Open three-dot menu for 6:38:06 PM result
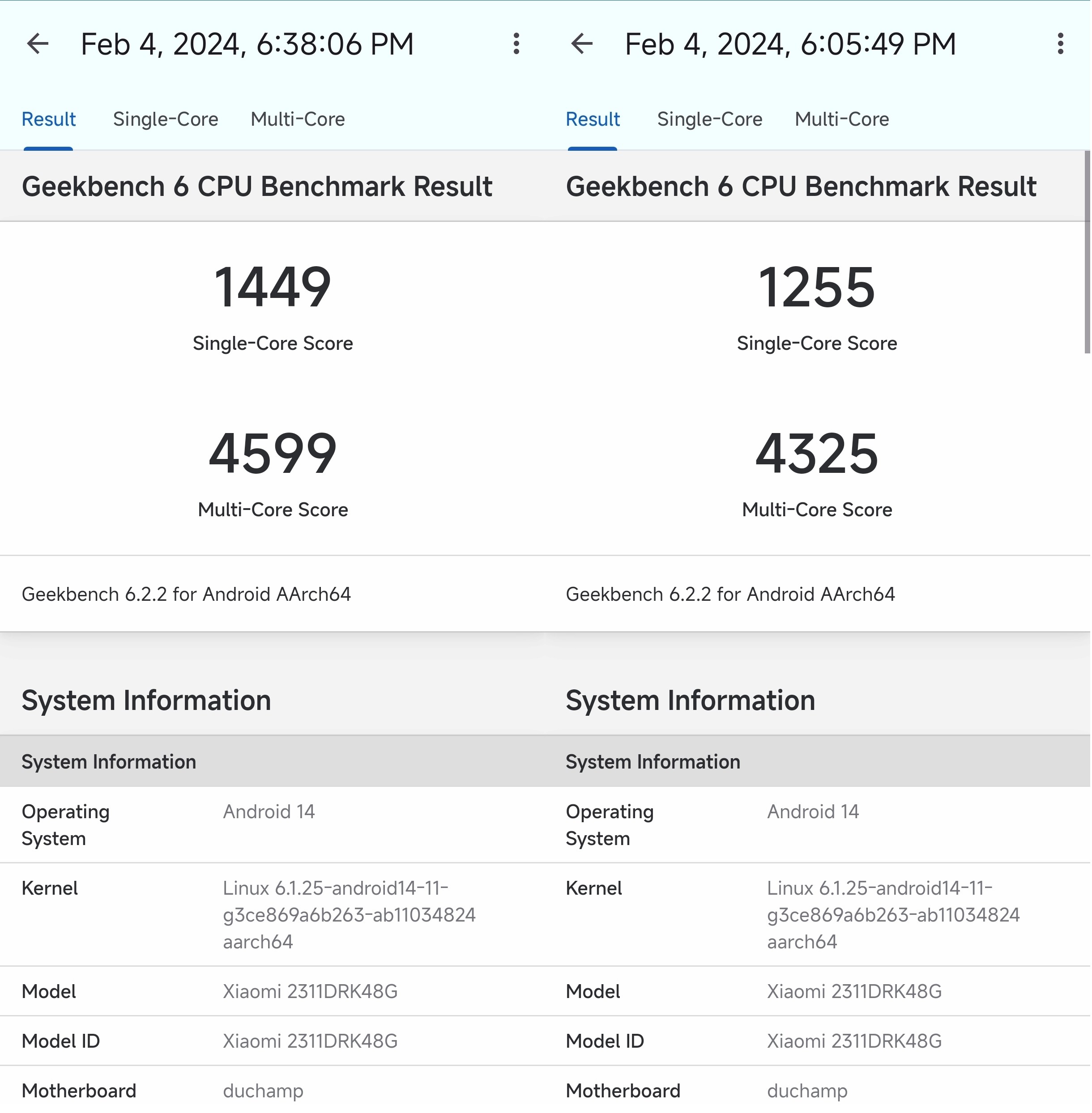The width and height of the screenshot is (1092, 1113). point(516,43)
